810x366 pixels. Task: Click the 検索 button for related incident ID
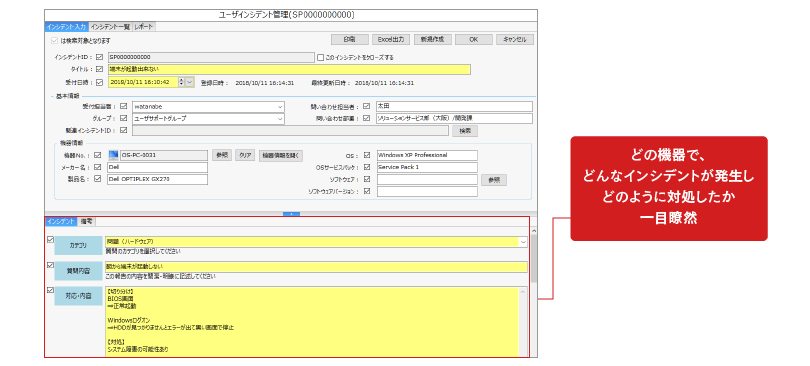tap(465, 131)
